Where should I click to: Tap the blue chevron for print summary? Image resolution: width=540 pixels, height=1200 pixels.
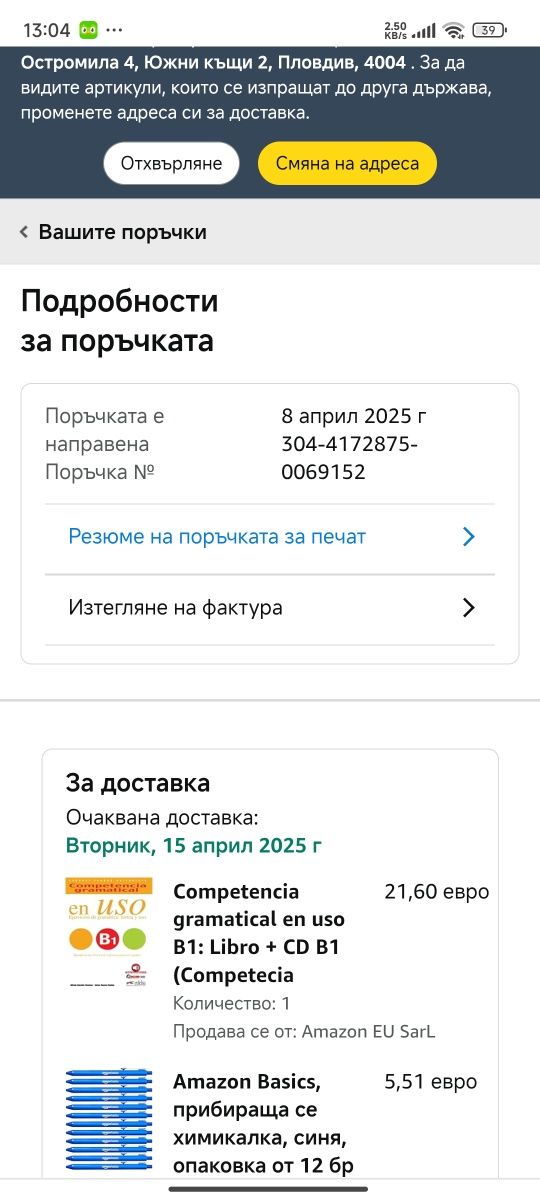click(x=468, y=537)
